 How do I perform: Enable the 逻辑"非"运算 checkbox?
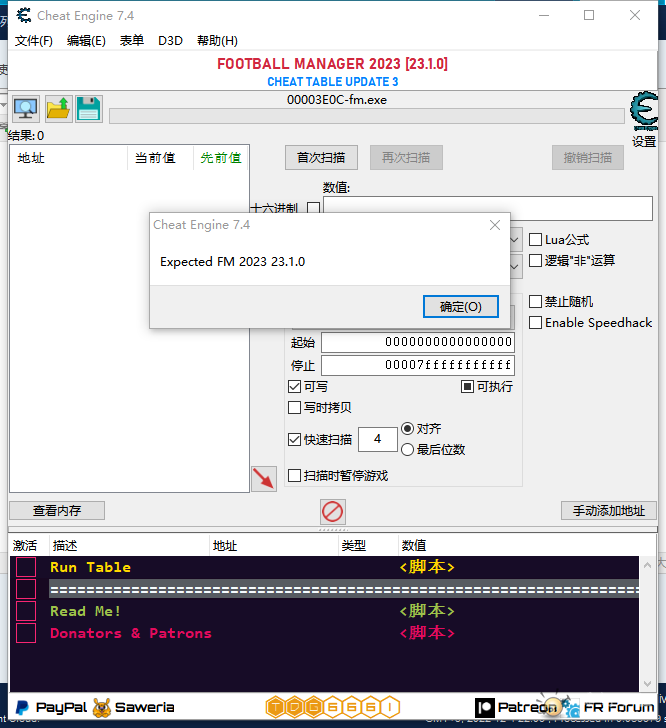click(535, 260)
